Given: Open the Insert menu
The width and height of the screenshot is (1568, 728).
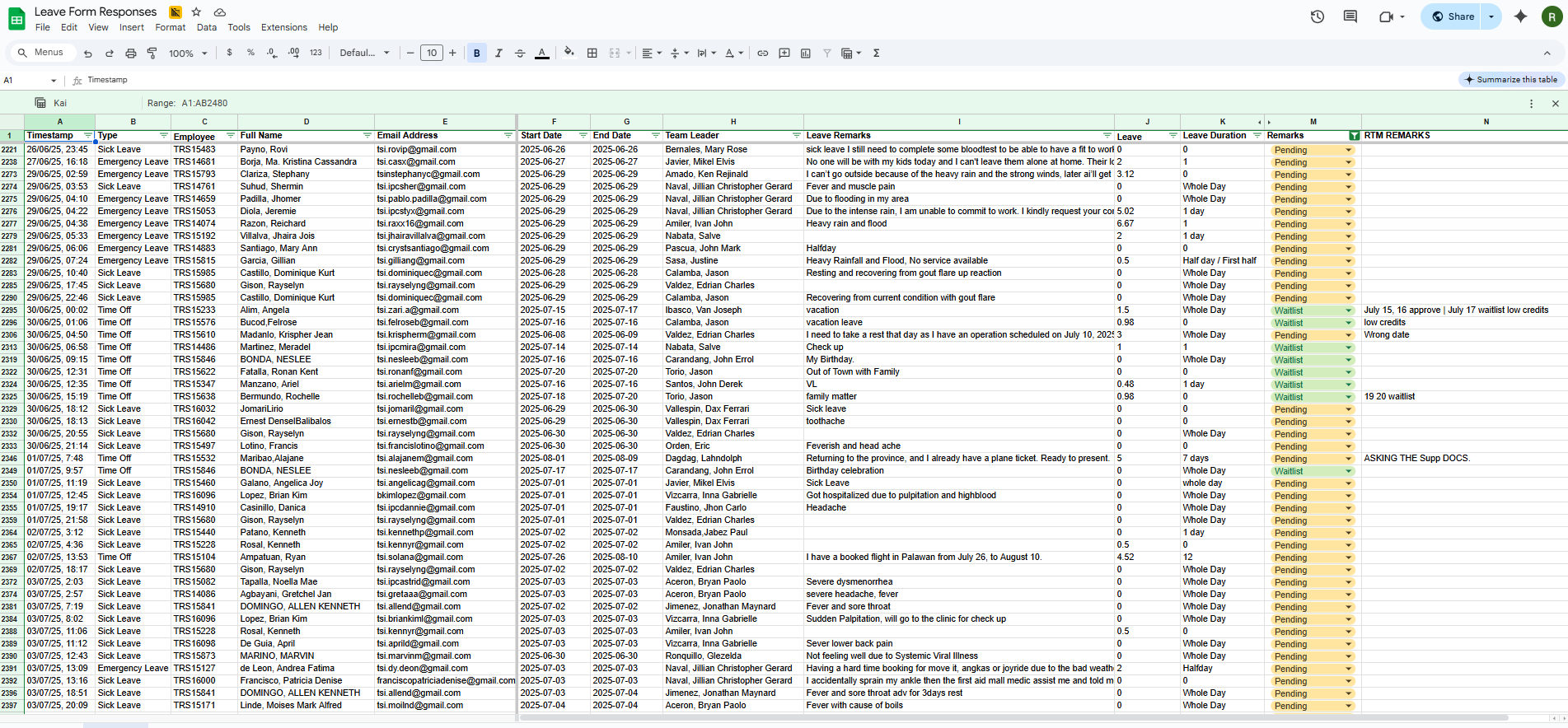Looking at the screenshot, I should click(132, 27).
